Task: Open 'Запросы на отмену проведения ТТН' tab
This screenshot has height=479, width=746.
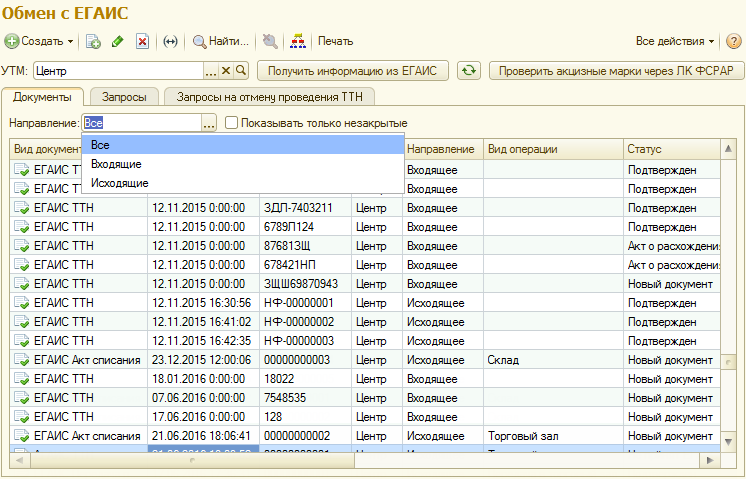Action: coord(269,97)
